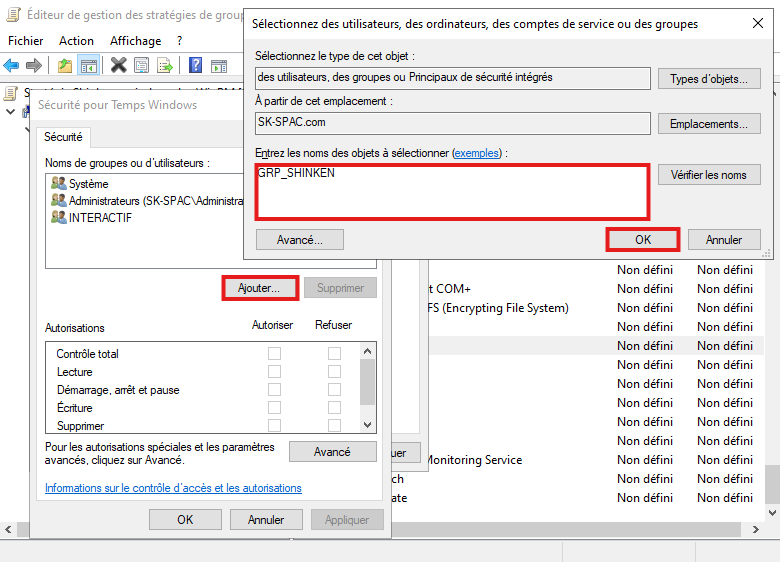The height and width of the screenshot is (562, 780).
Task: Check Refuser for Lecture
Action: pyautogui.click(x=334, y=372)
